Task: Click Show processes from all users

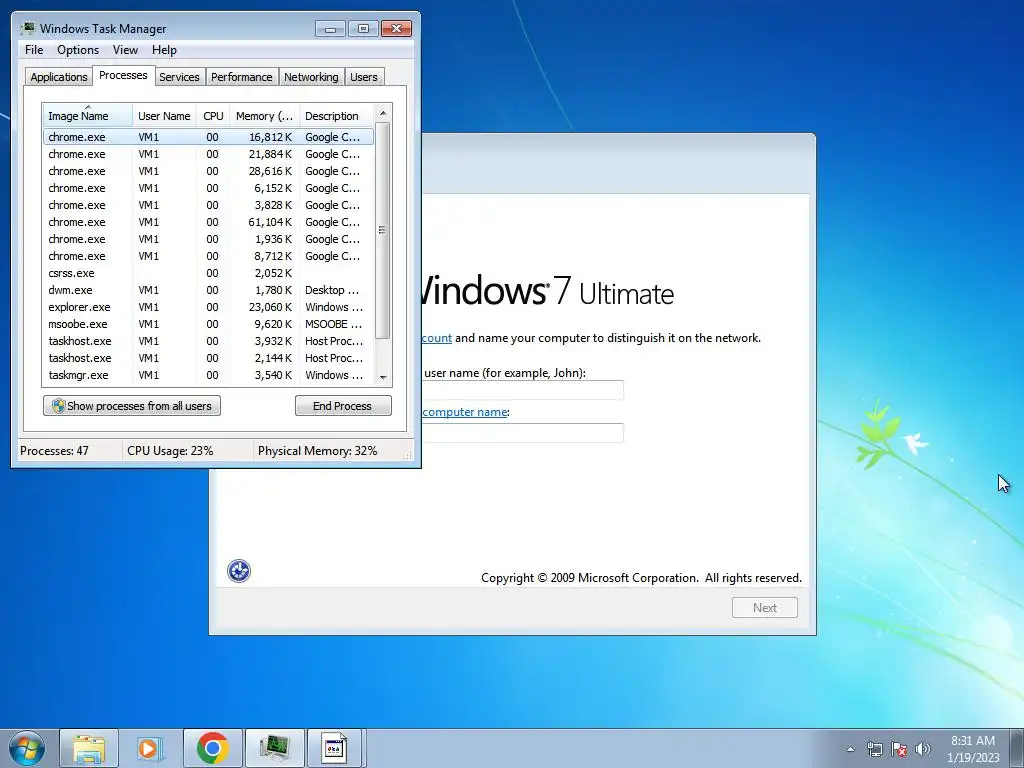Action: 132,406
